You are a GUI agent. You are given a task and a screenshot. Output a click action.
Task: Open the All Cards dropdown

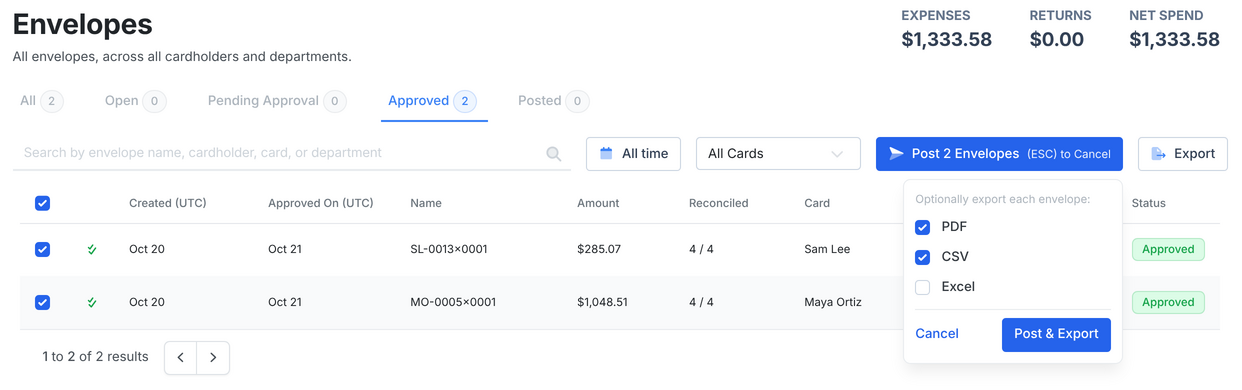[x=778, y=154]
